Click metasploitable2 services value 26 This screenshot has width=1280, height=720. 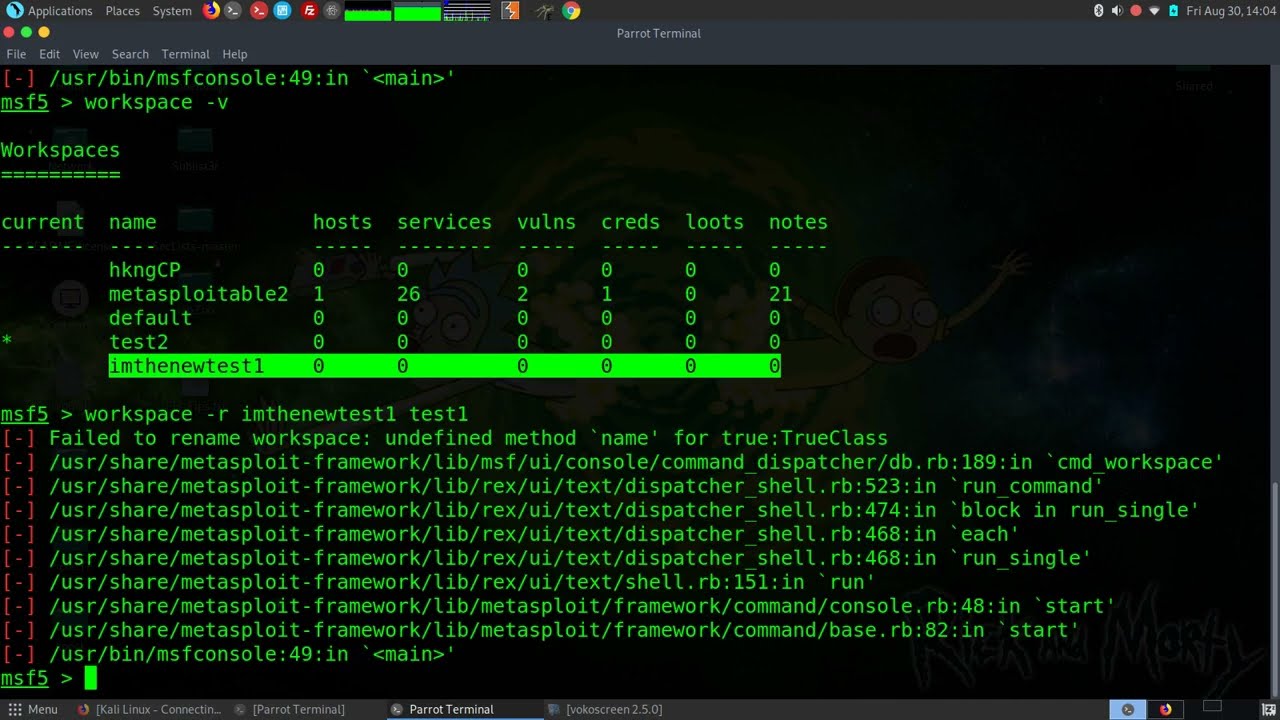tap(408, 294)
